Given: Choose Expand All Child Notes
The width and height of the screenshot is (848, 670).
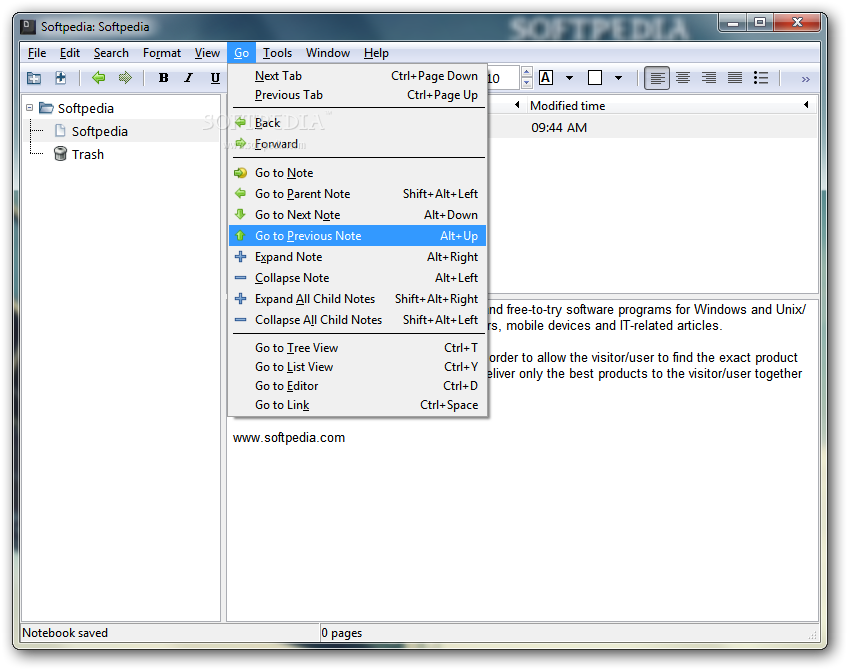Looking at the screenshot, I should click(357, 298).
